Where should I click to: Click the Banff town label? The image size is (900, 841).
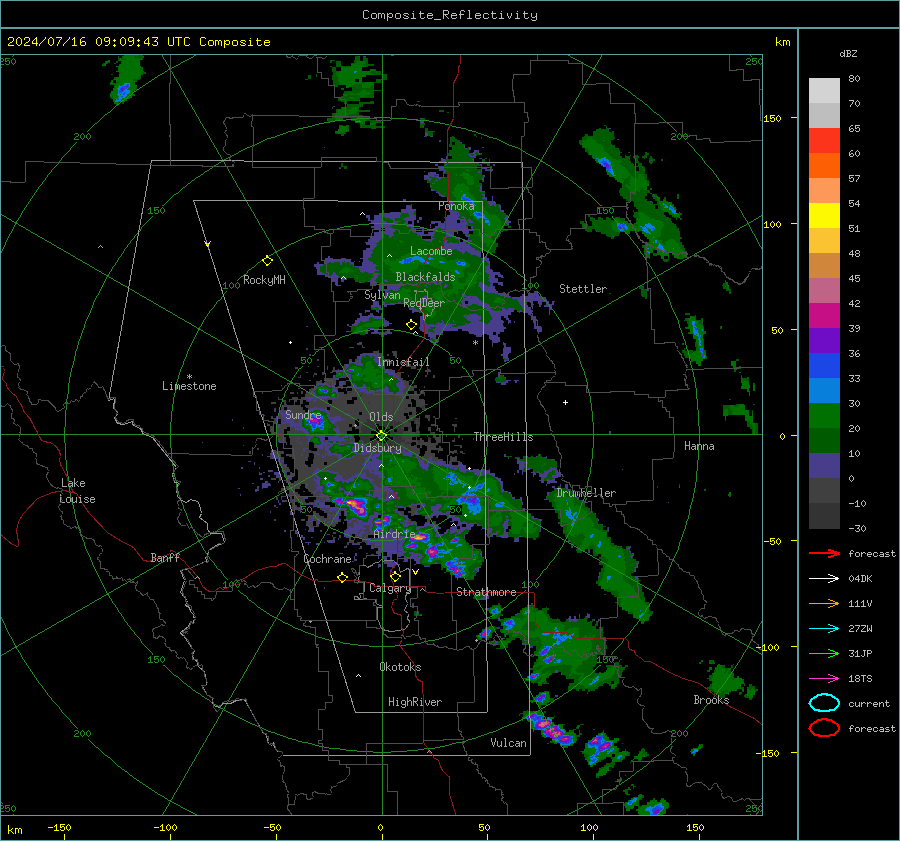tap(165, 557)
